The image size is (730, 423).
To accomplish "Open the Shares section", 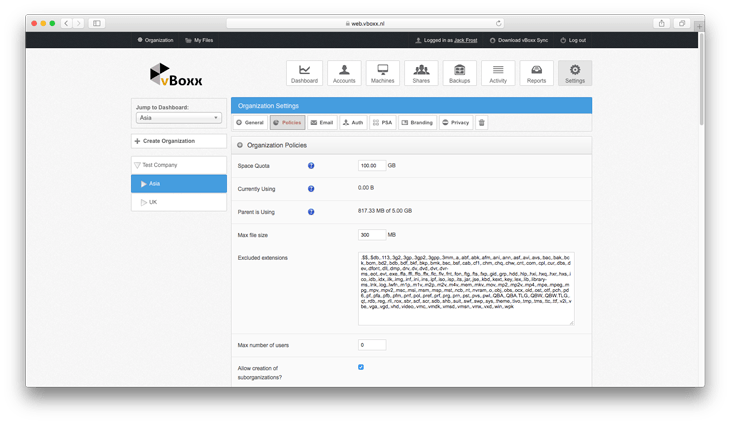I will [421, 73].
